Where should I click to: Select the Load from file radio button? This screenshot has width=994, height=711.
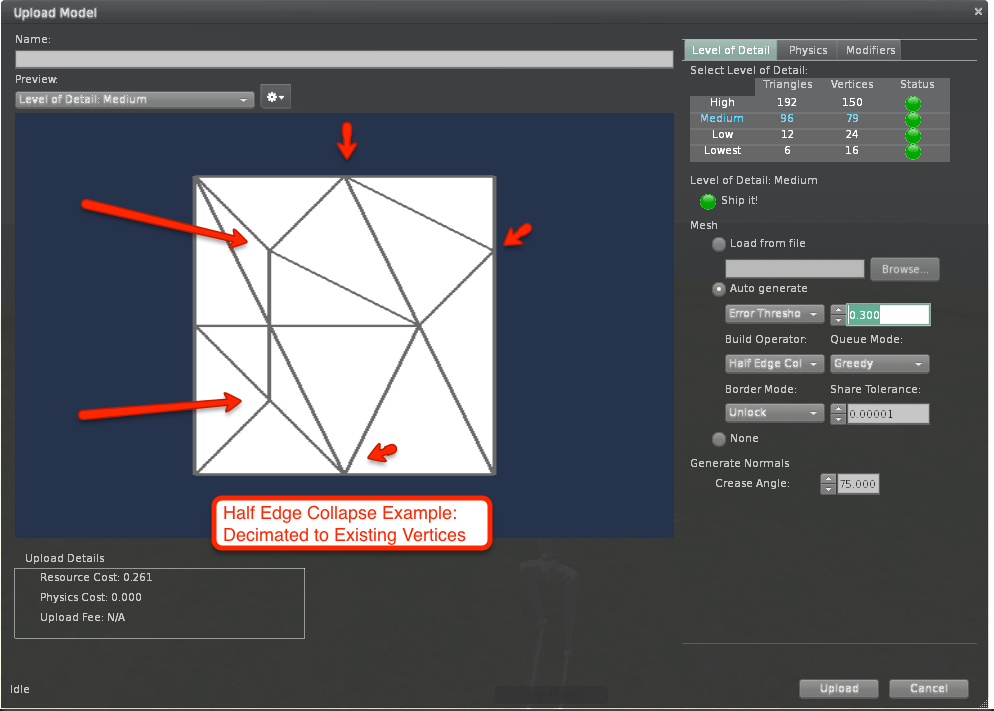718,244
